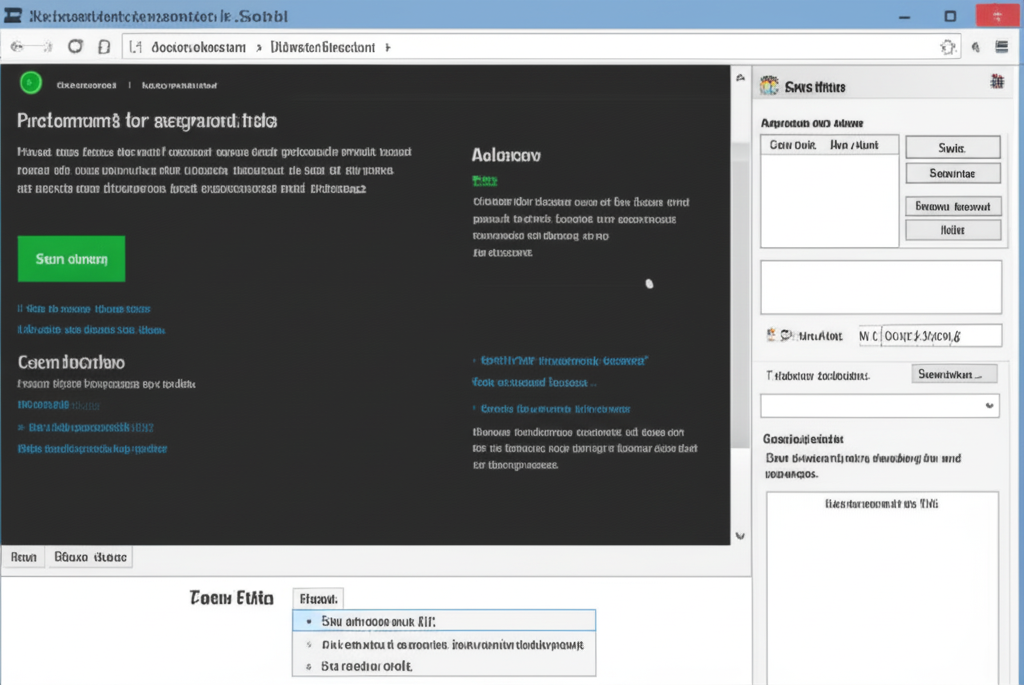Click the colorful icon in side panel title
The width and height of the screenshot is (1024, 685).
[769, 86]
